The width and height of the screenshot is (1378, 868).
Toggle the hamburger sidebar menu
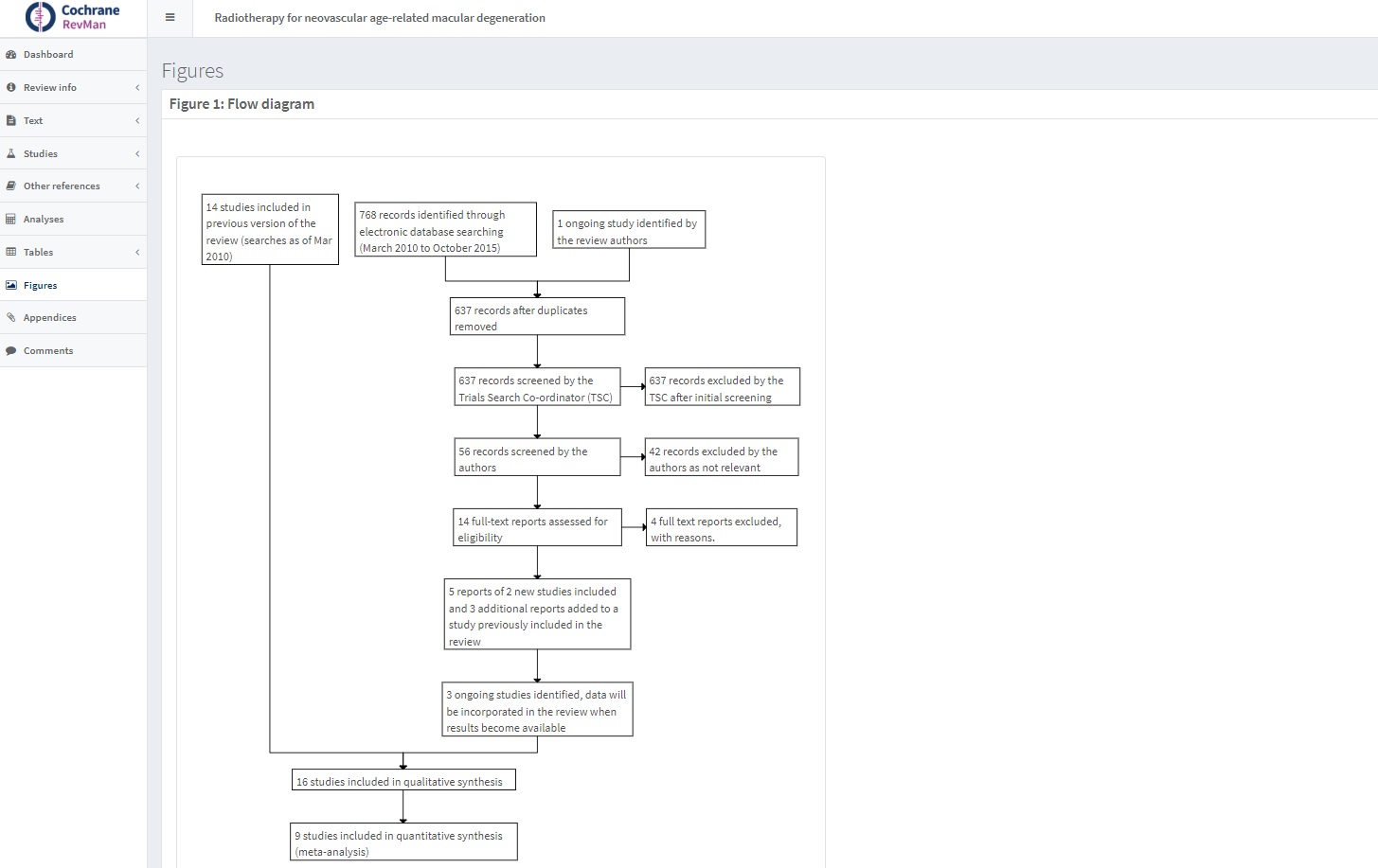[x=170, y=17]
